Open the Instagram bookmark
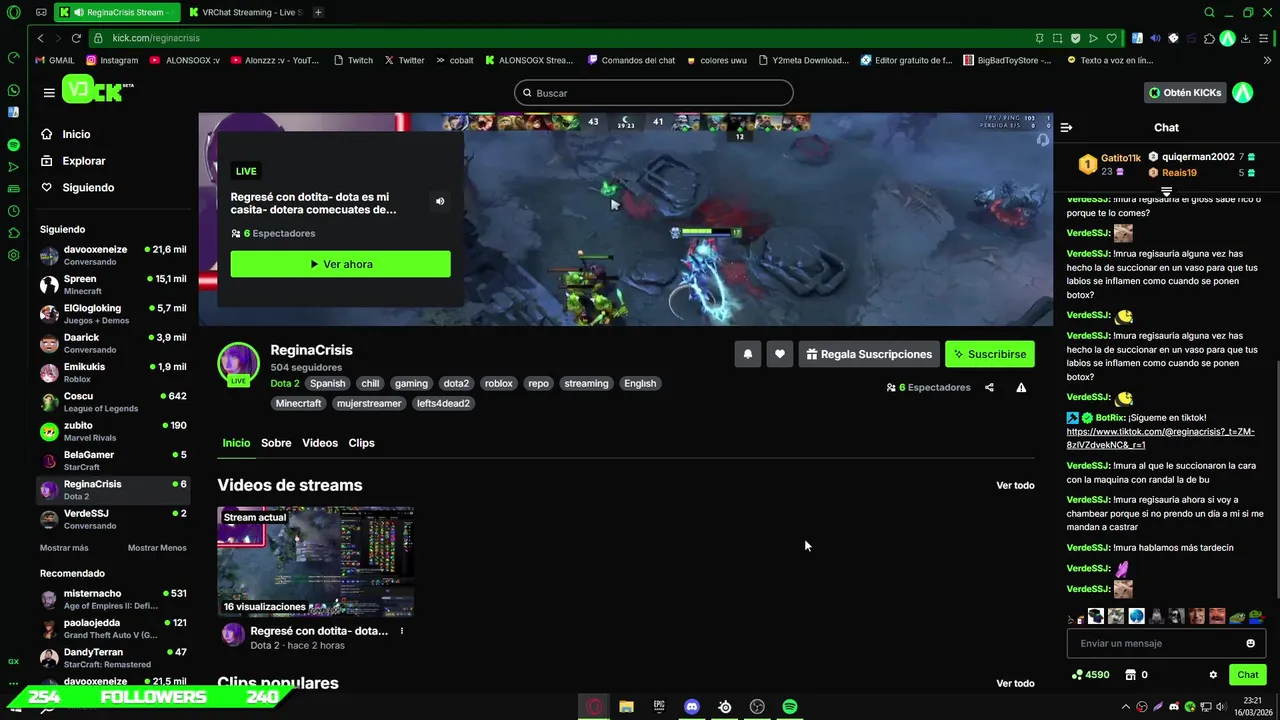1280x720 pixels. pyautogui.click(x=112, y=60)
